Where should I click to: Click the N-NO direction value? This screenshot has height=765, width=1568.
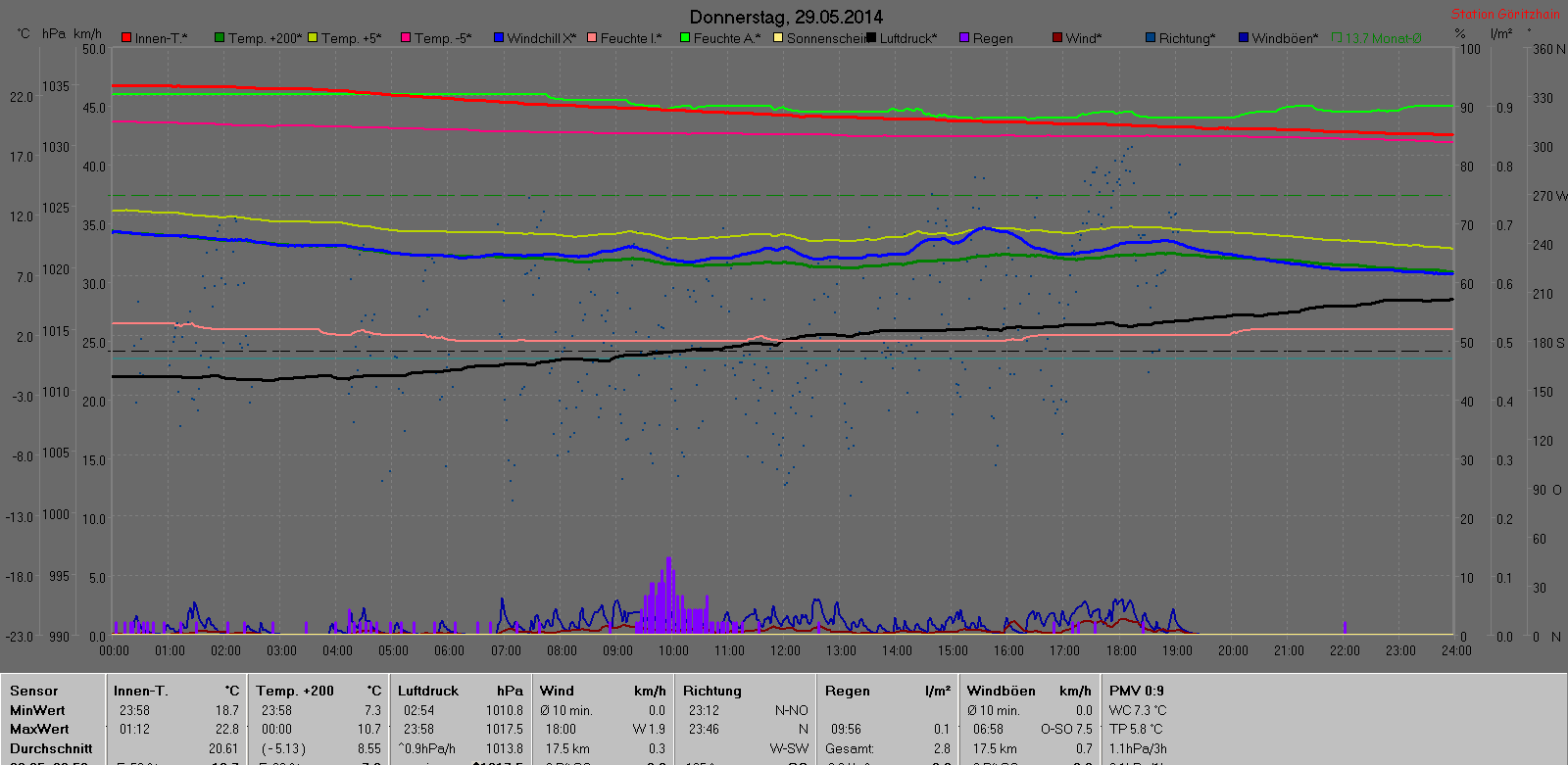[792, 710]
